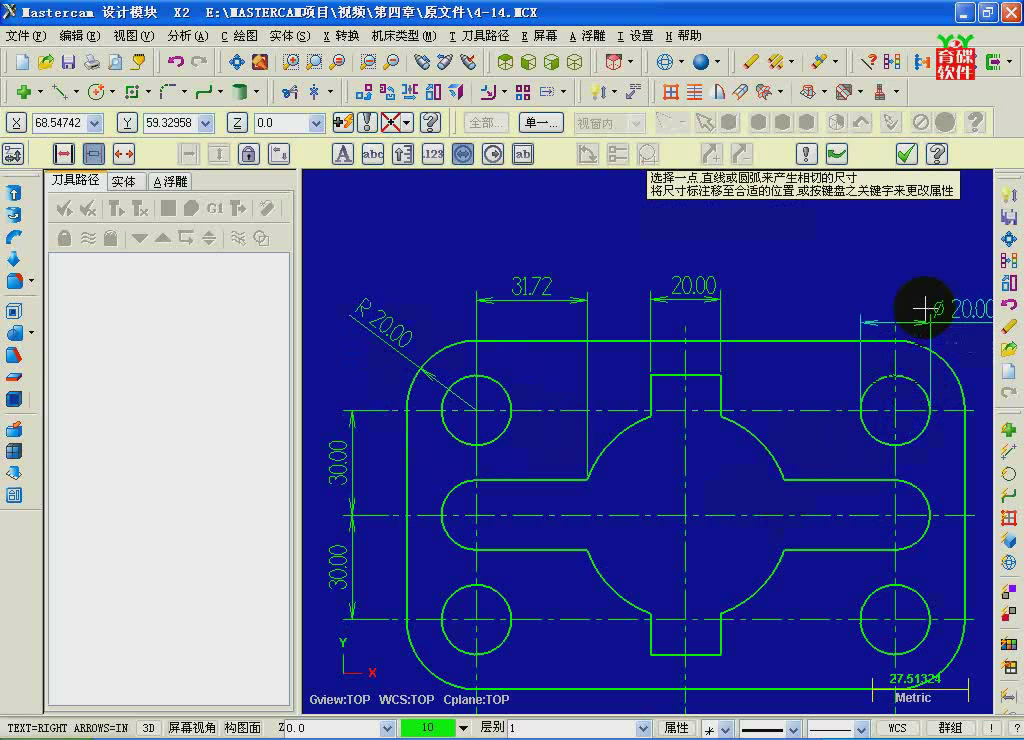Screen dimensions: 1024x740
Task: Save the file with the floppy disk icon
Action: [x=69, y=62]
